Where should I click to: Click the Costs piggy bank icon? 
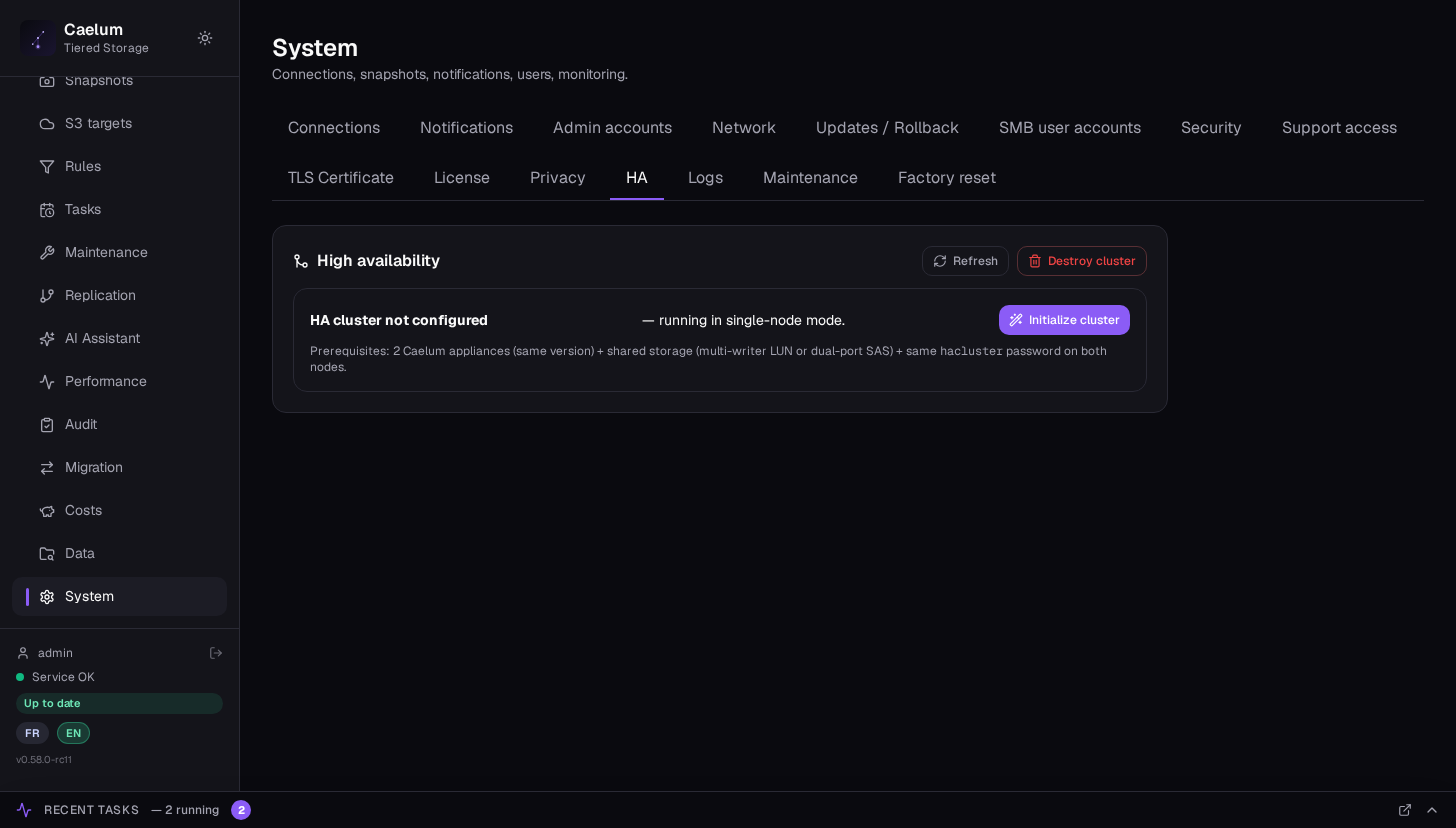pos(47,511)
